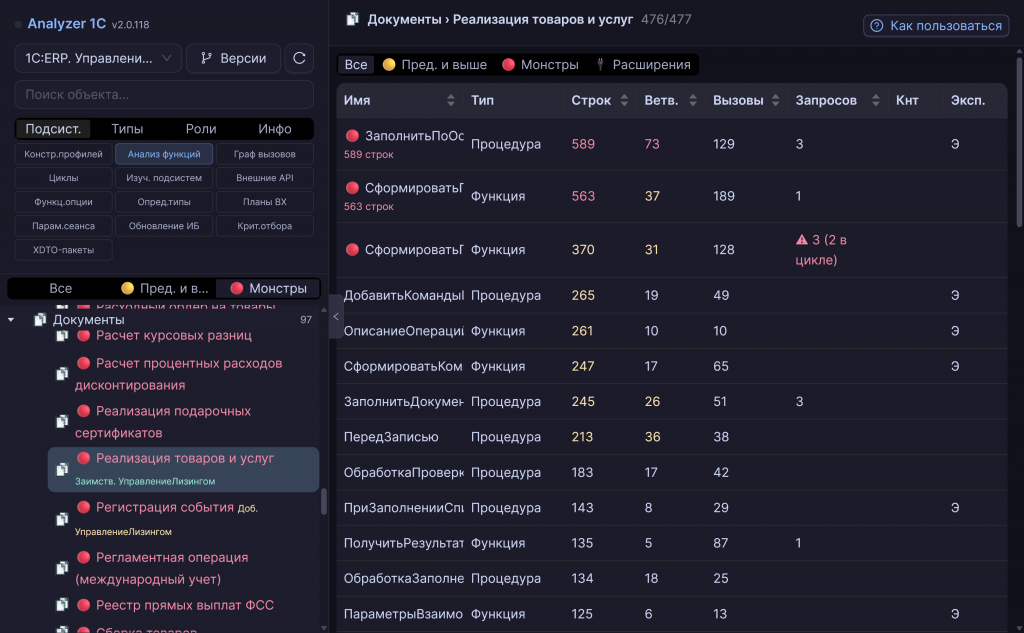Sort the Имя column using sort arrows

tap(451, 101)
